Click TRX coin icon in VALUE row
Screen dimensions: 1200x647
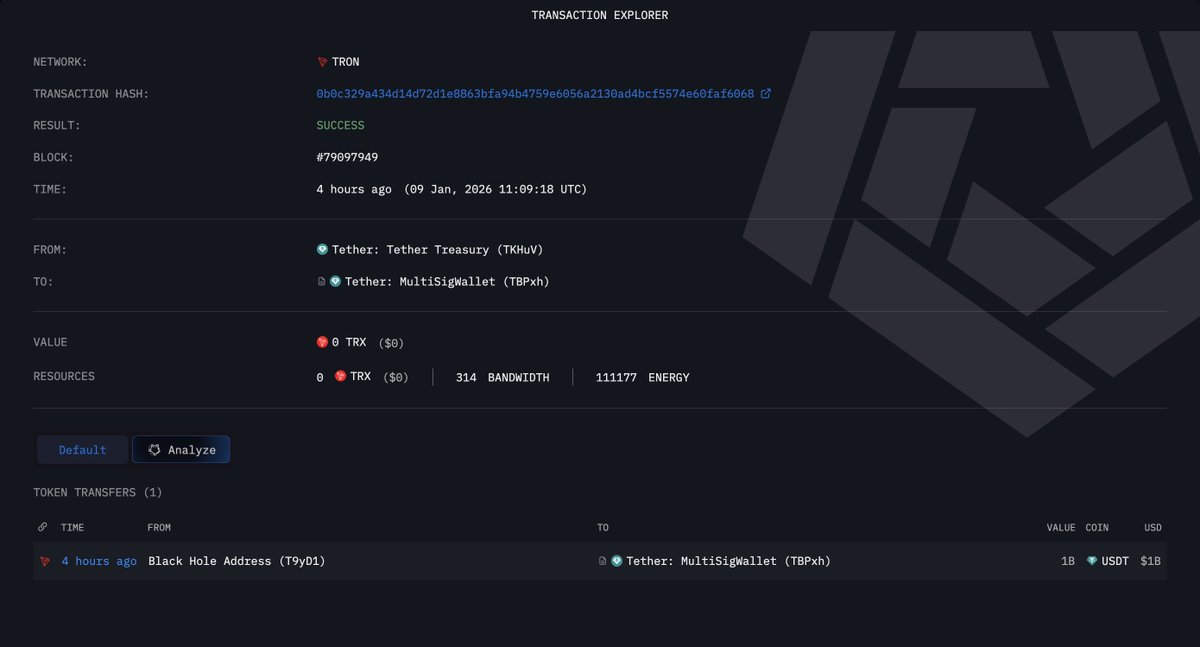pos(322,342)
